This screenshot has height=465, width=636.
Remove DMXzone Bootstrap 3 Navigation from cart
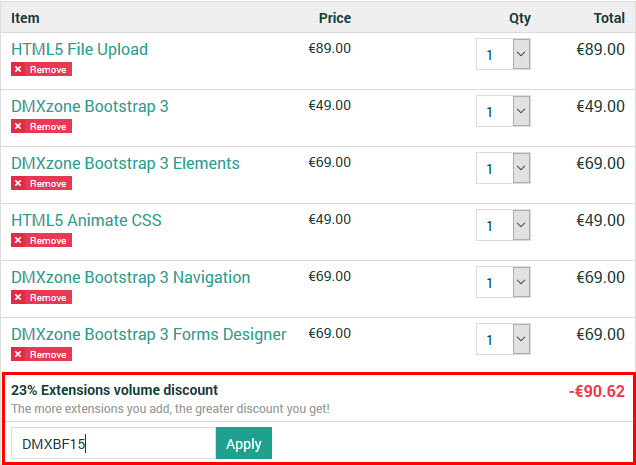click(41, 297)
